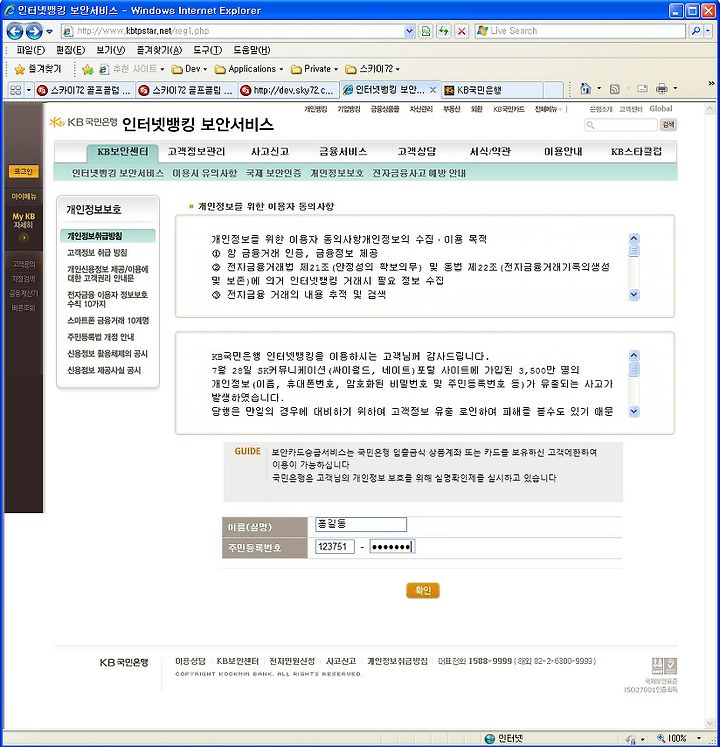The height and width of the screenshot is (747, 720).
Task: Click the 검색 search button
Action: [x=668, y=125]
